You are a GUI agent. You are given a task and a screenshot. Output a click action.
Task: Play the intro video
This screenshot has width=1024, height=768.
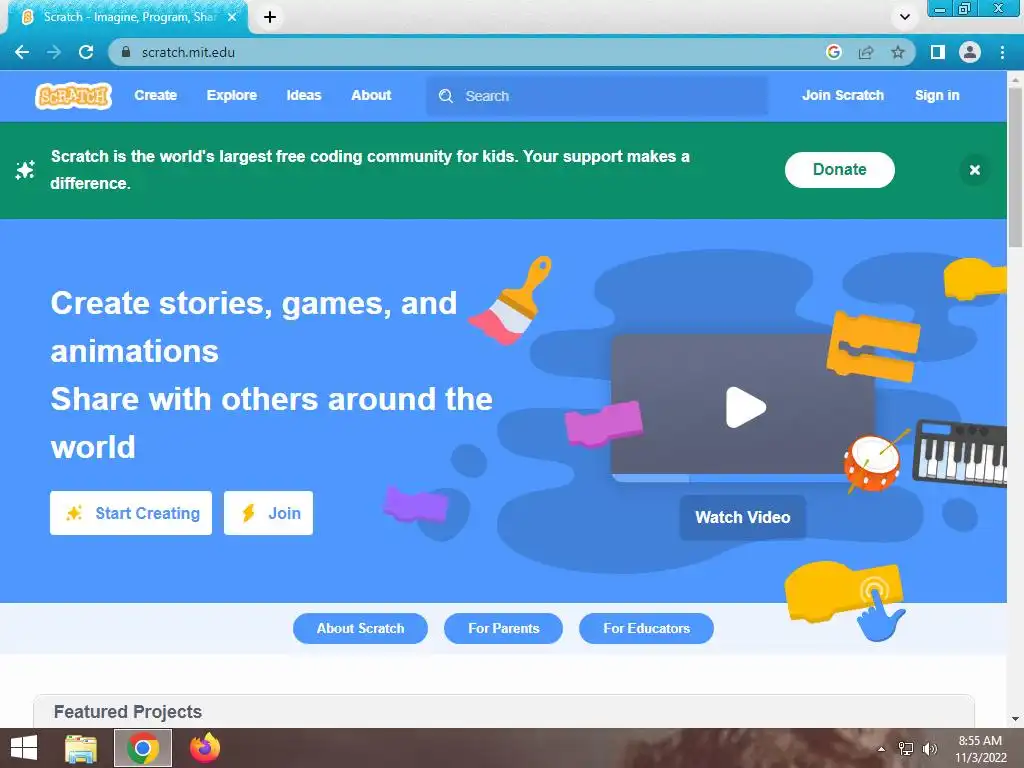[x=745, y=408]
